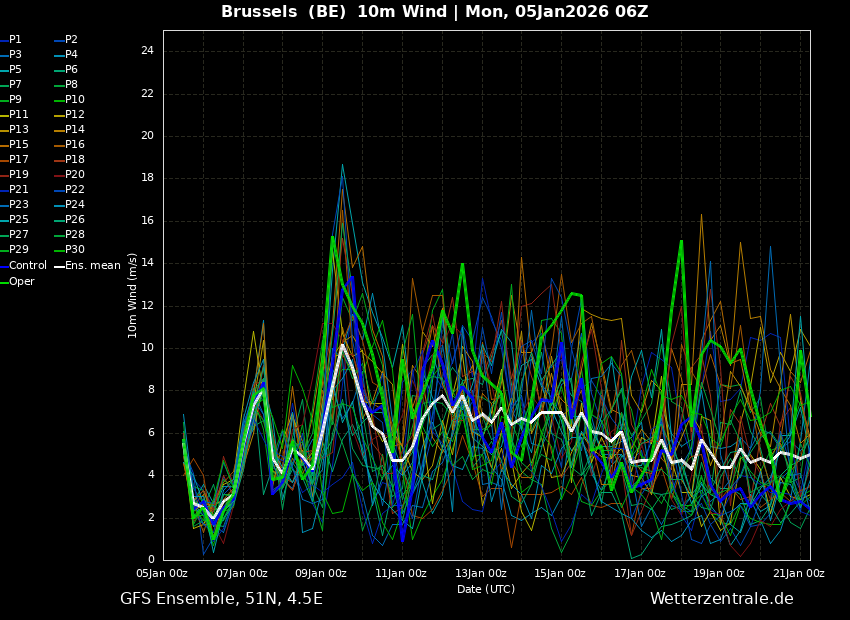This screenshot has width=850, height=620.
Task: Click the P18 legend entry
Action: [x=69, y=159]
